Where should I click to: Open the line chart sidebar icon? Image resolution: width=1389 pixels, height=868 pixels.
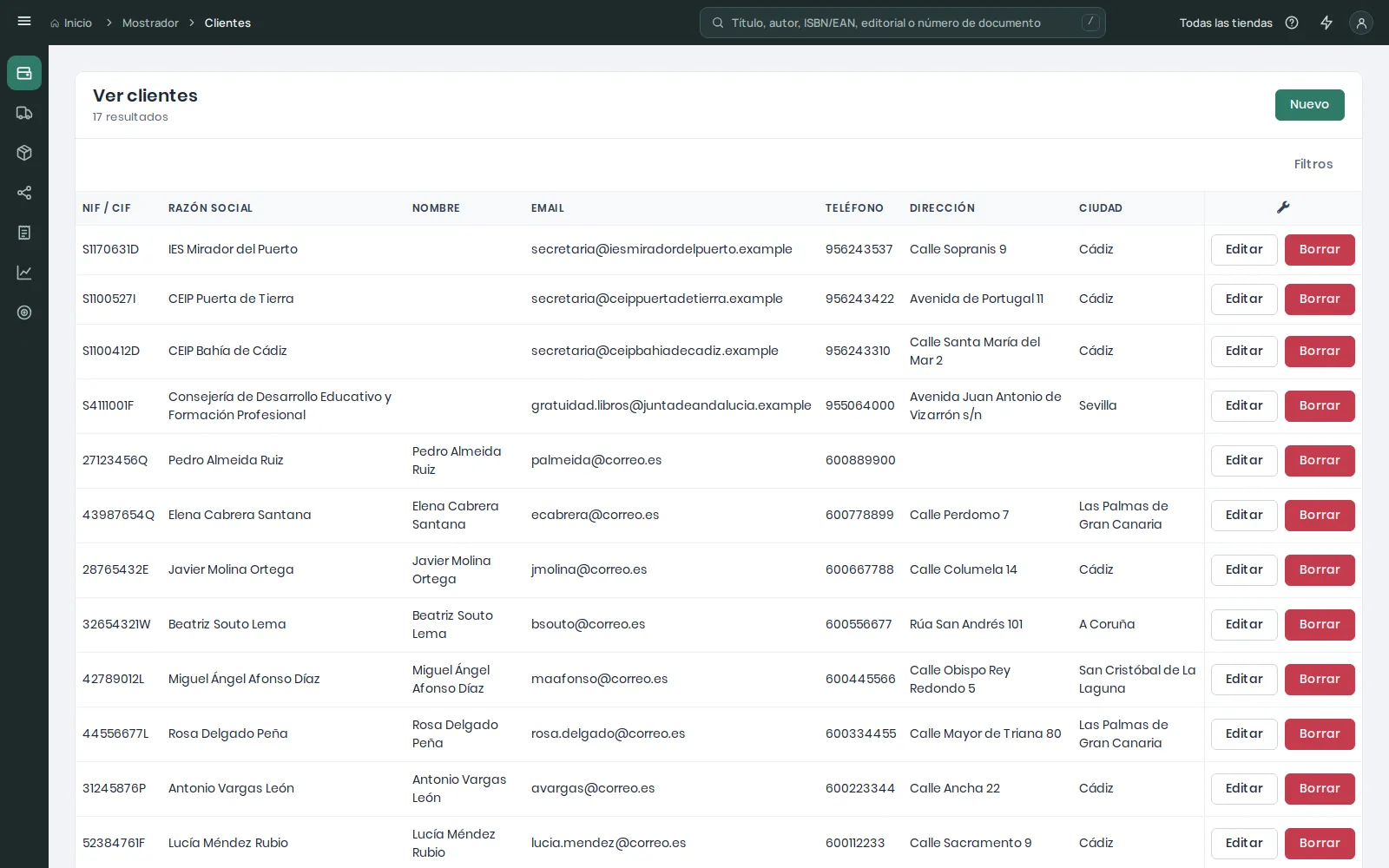[x=24, y=273]
